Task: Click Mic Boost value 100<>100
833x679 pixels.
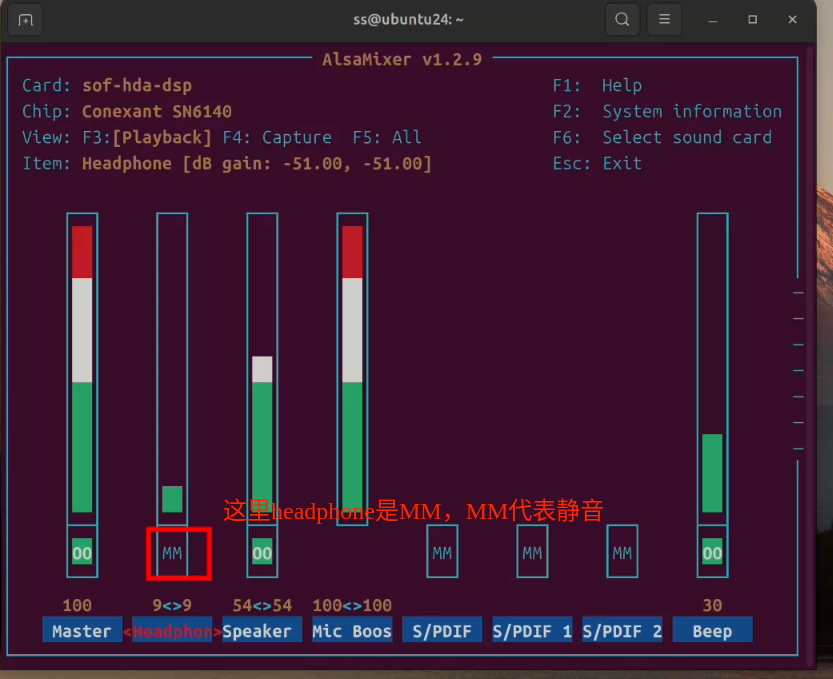Action: point(352,605)
